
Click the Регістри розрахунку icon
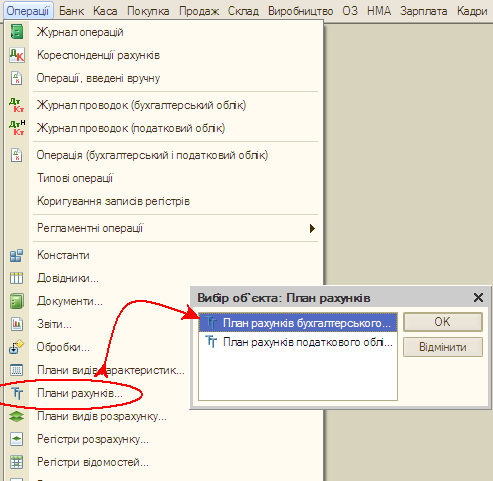(x=16, y=439)
